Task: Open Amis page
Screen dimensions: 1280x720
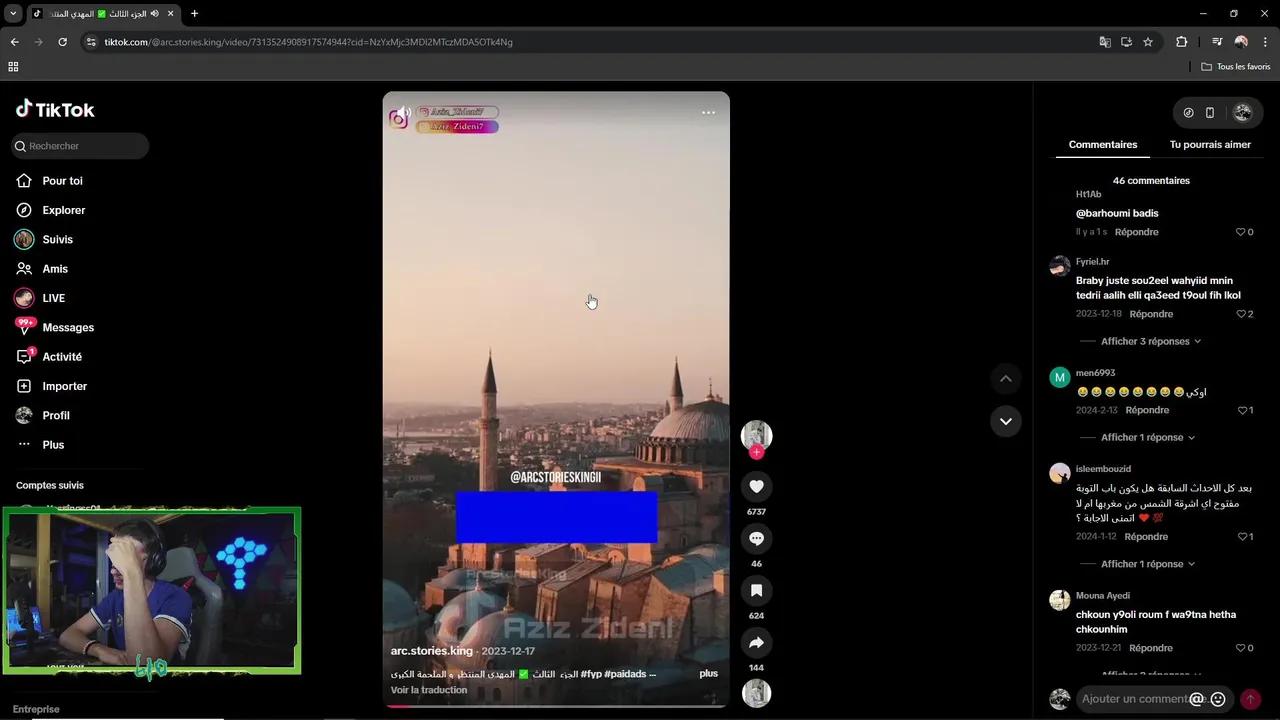Action: 42,269
